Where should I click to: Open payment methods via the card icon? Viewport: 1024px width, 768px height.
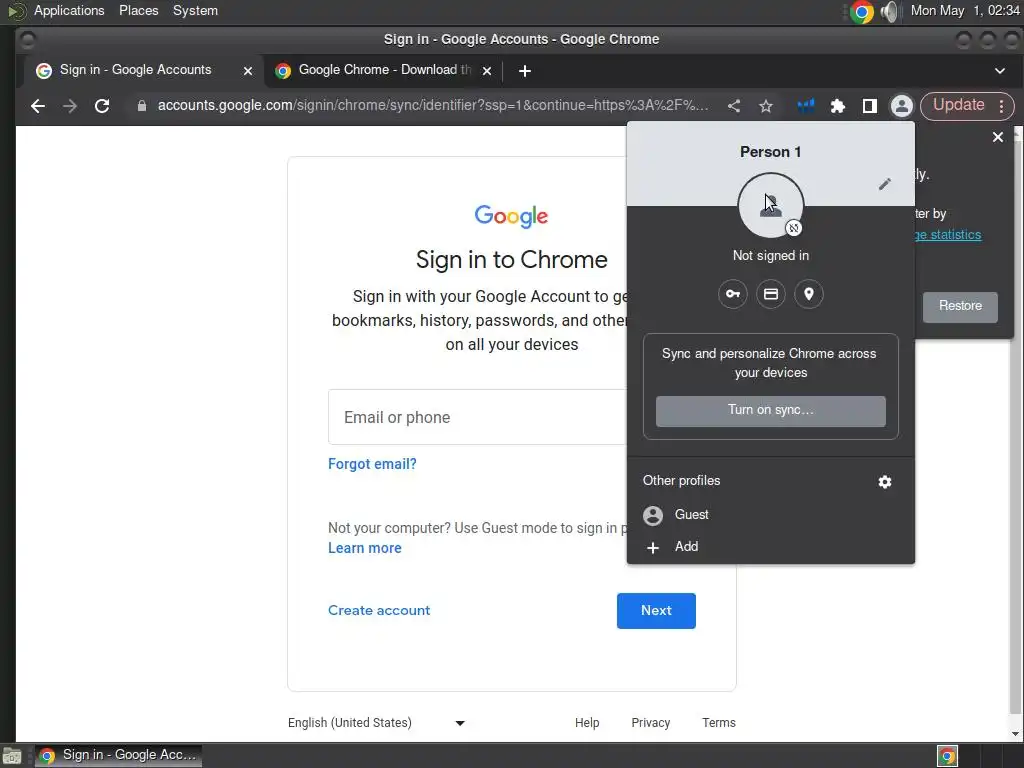click(771, 294)
